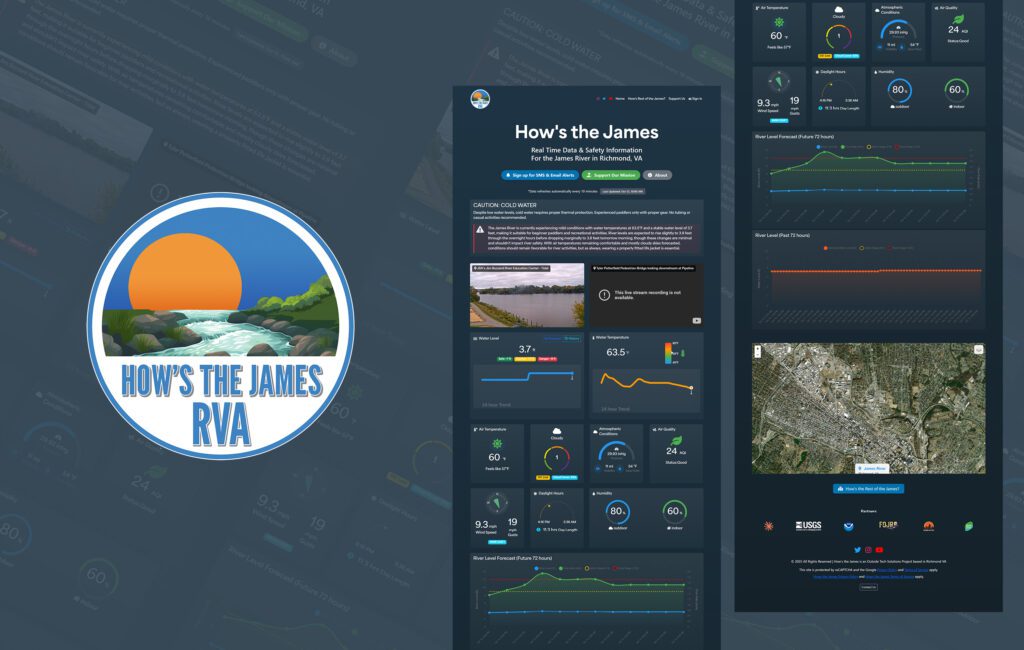Select the James River map marker label
This screenshot has height=650, width=1024.
[871, 467]
